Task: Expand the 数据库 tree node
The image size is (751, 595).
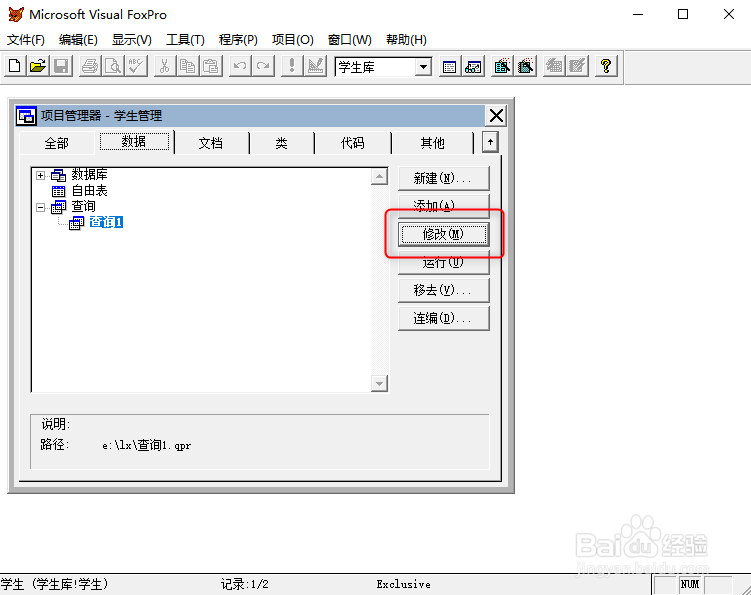Action: (x=41, y=175)
